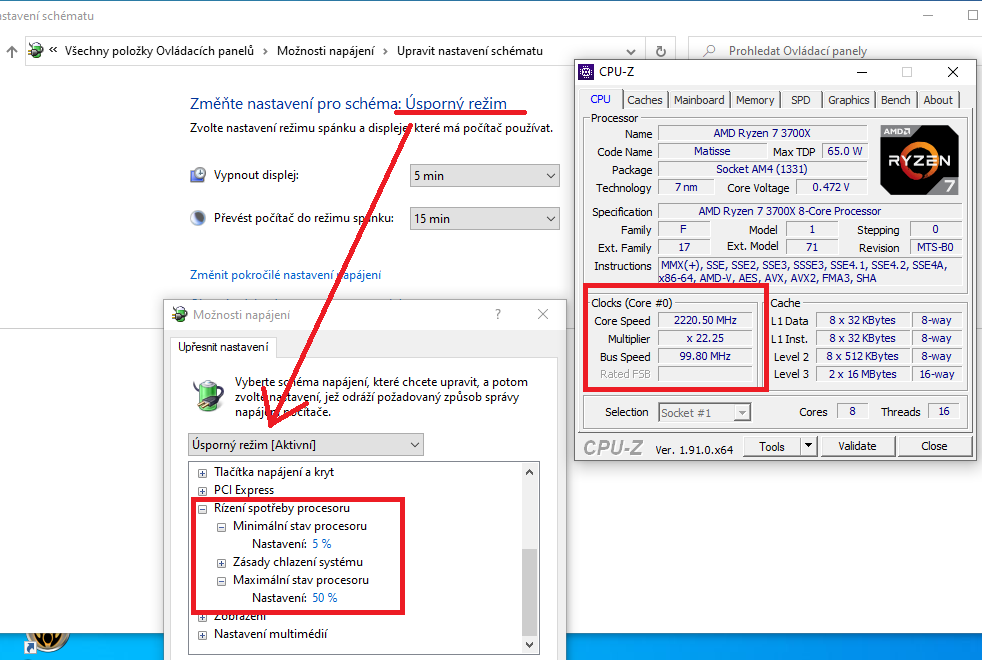Open the Vypnout displej 5 min dropdown
The image size is (982, 660).
[485, 175]
